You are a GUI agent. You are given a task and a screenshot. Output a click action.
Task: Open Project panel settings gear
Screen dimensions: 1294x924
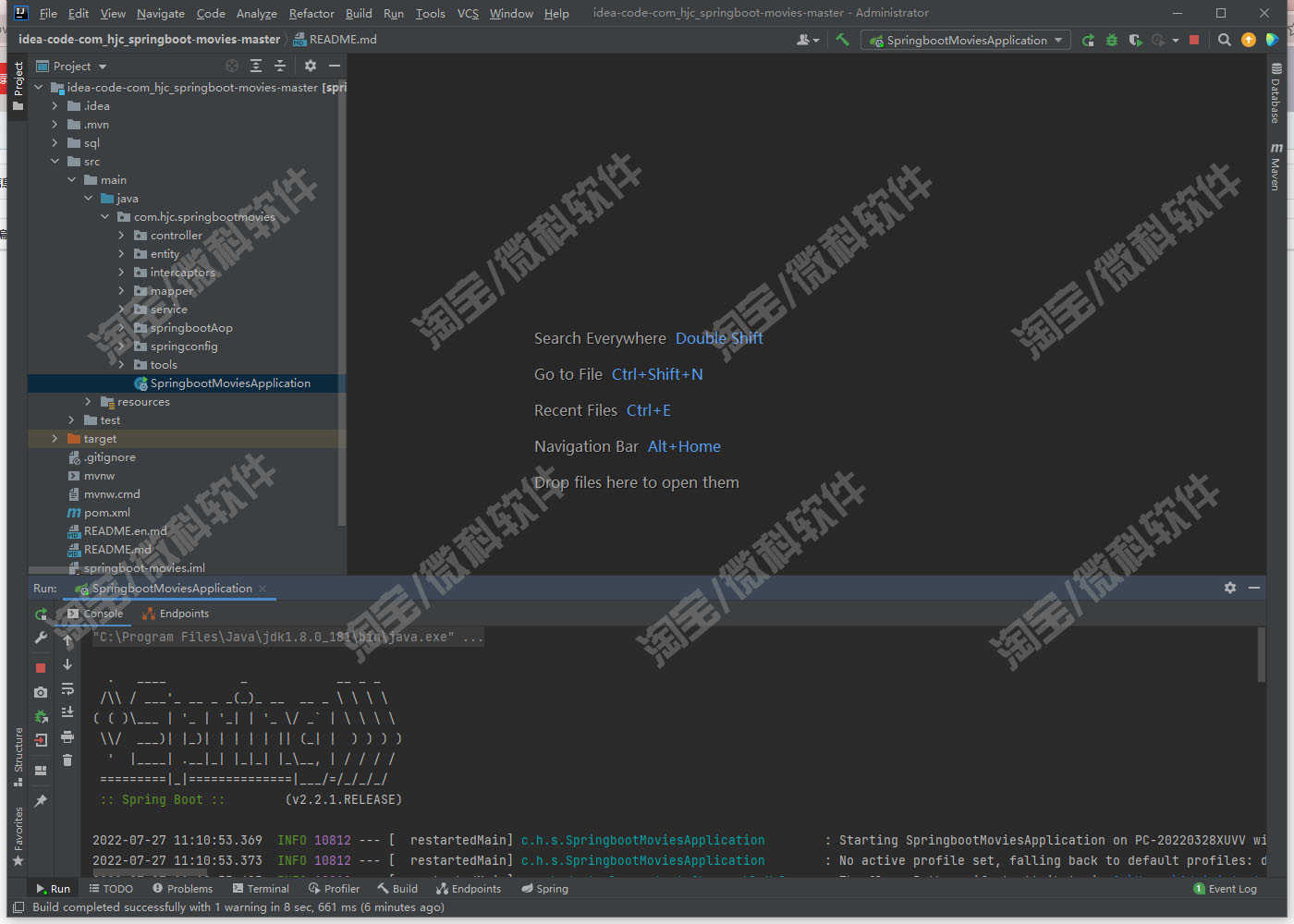[311, 66]
